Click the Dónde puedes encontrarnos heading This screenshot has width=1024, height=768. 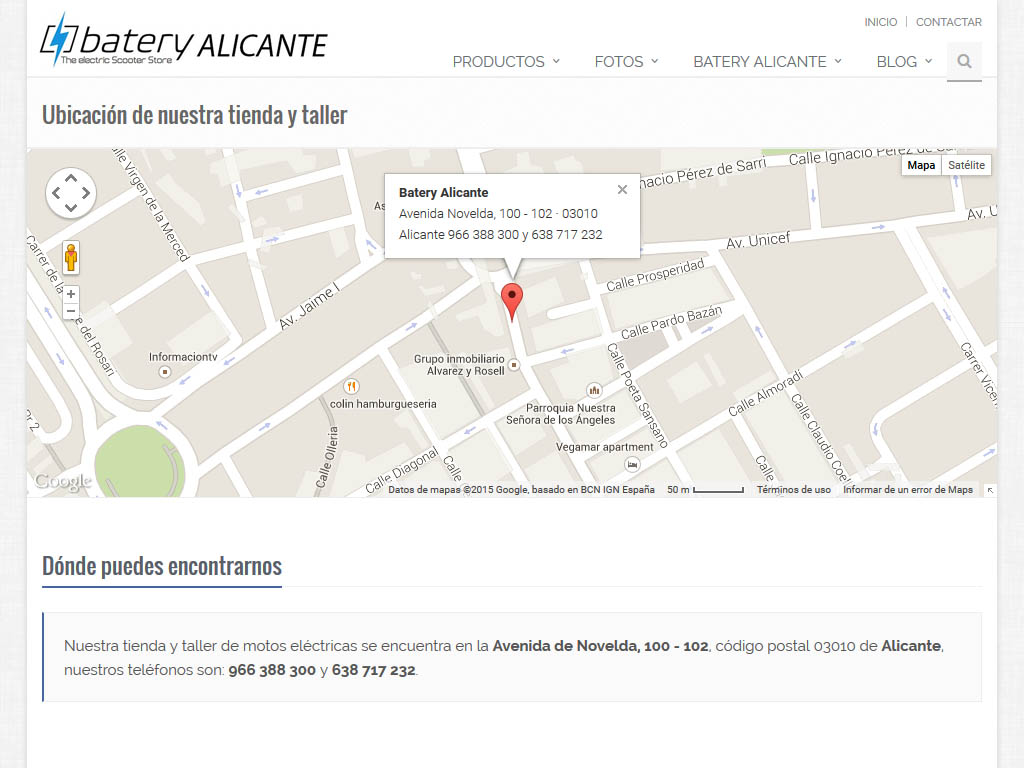point(162,566)
